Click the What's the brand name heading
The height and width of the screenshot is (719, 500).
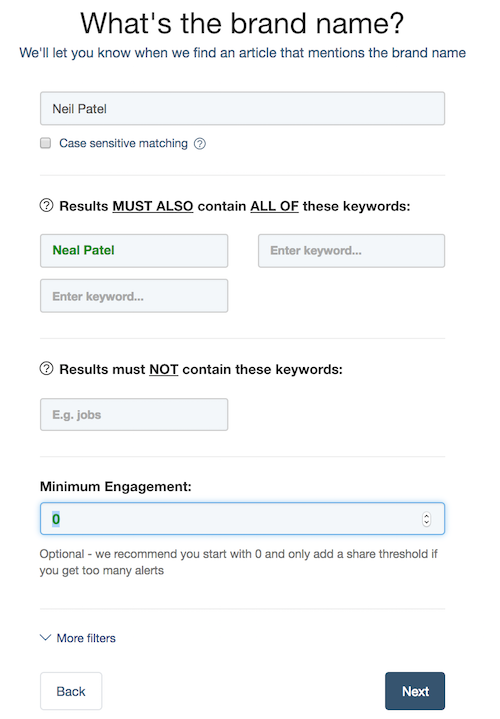point(242,23)
